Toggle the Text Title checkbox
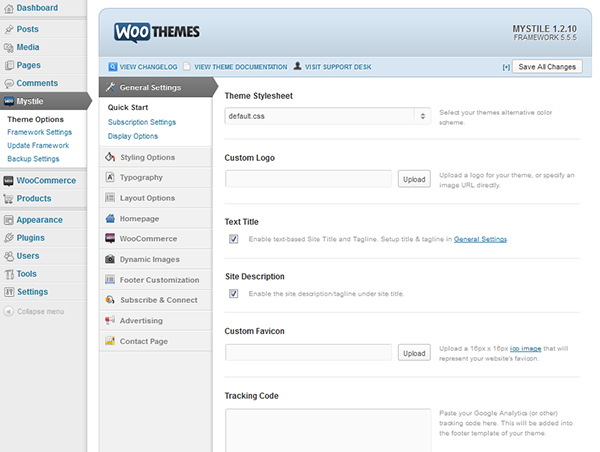Image resolution: width=600 pixels, height=452 pixels. point(233,239)
